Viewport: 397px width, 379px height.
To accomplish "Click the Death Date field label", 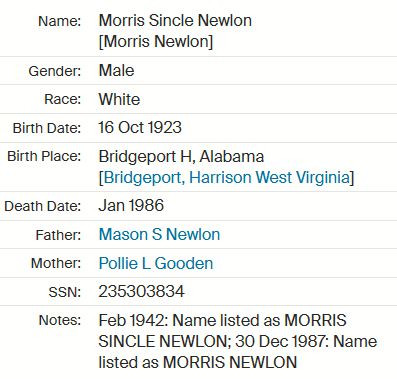I will tap(43, 206).
